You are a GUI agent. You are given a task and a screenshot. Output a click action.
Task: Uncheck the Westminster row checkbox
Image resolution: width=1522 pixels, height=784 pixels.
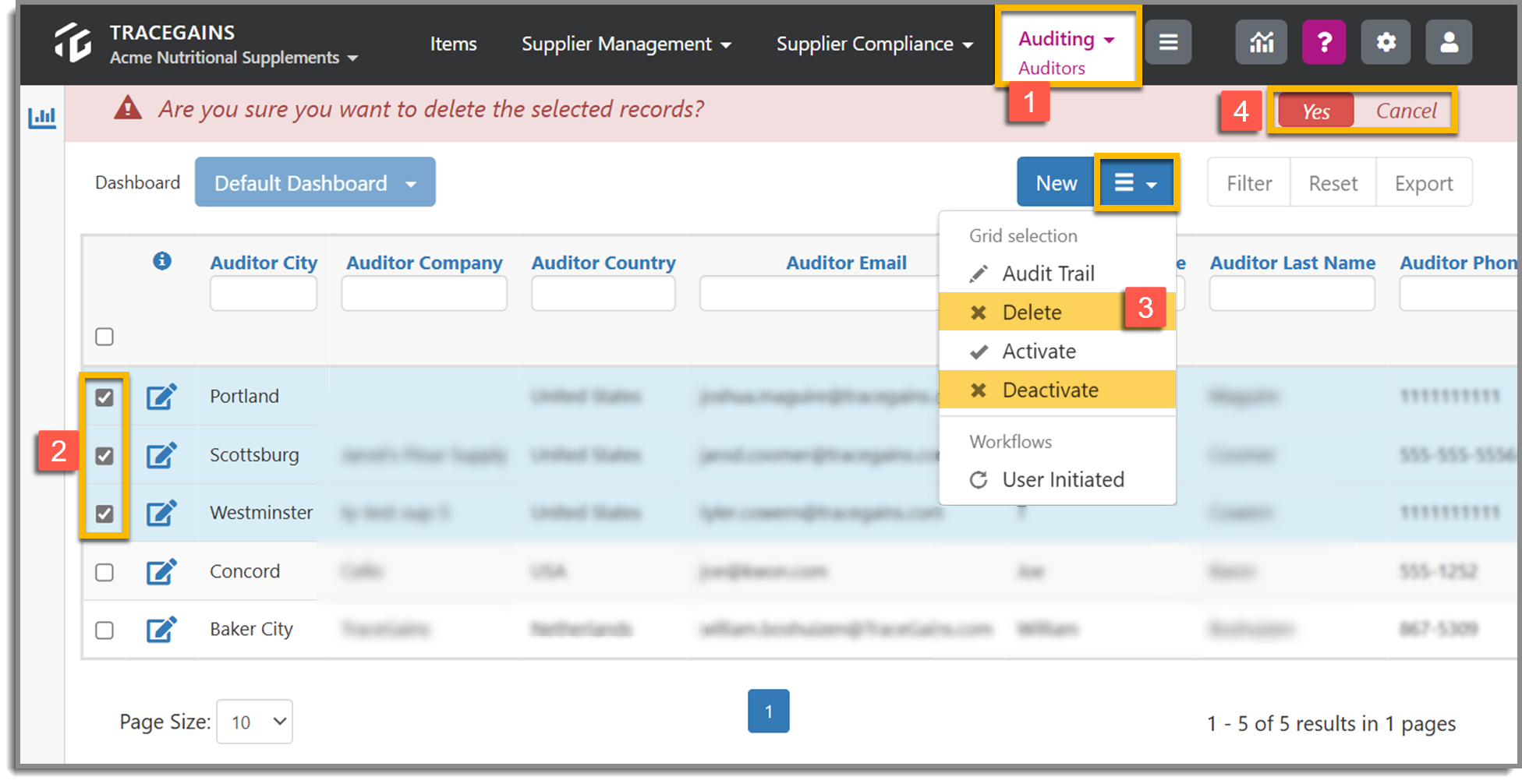(x=104, y=514)
